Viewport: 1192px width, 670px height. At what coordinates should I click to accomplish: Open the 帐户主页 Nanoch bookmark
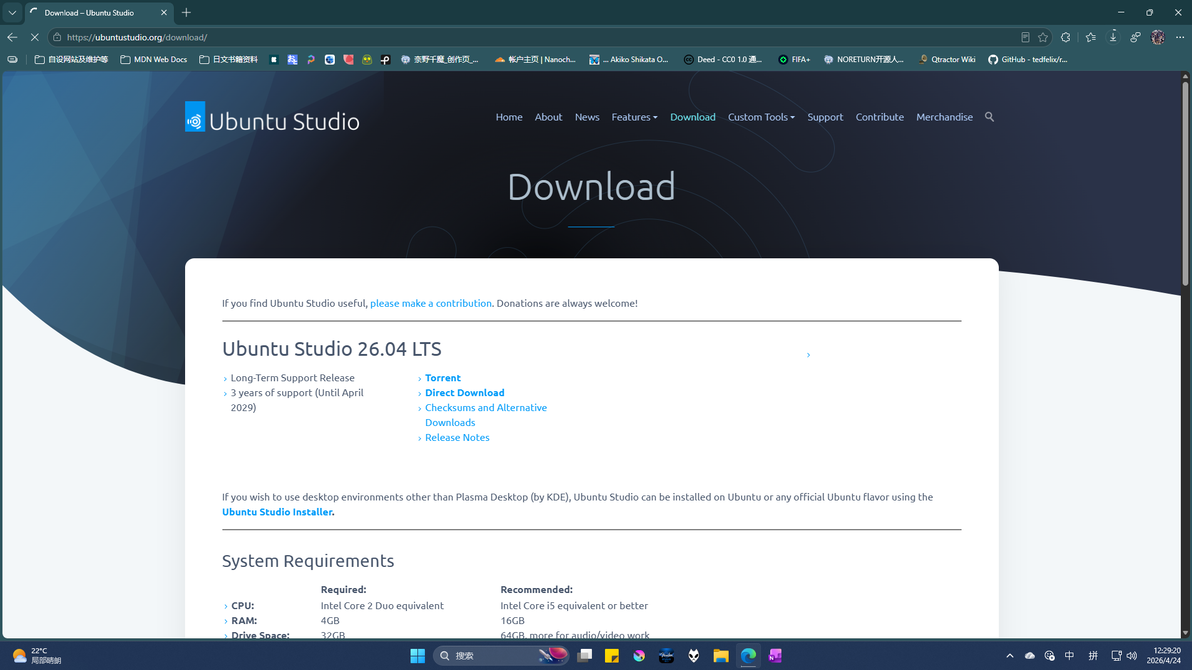535,59
